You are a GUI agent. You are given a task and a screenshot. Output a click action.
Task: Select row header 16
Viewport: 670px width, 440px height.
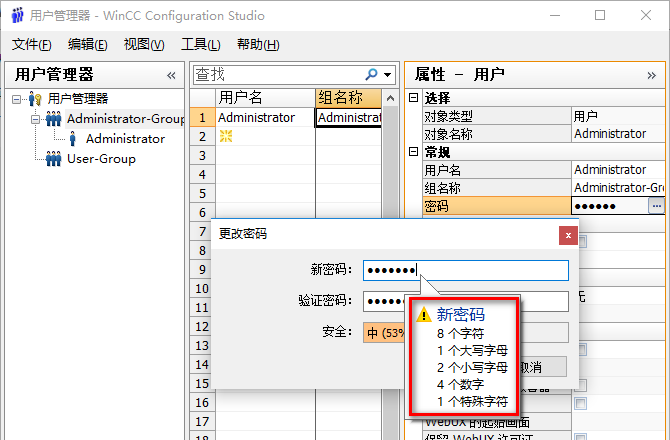pos(203,402)
